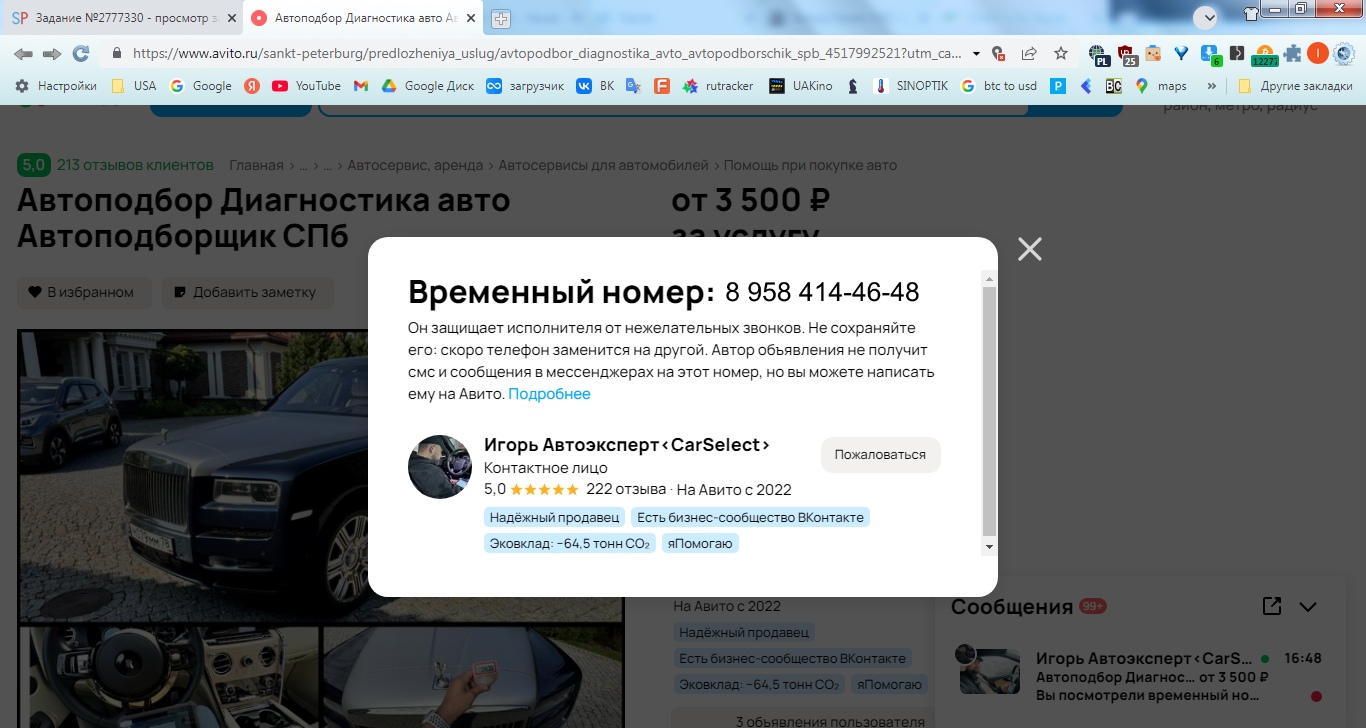This screenshot has width=1366, height=728.
Task: Open the Gmail bookmark icon
Action: tap(361, 86)
